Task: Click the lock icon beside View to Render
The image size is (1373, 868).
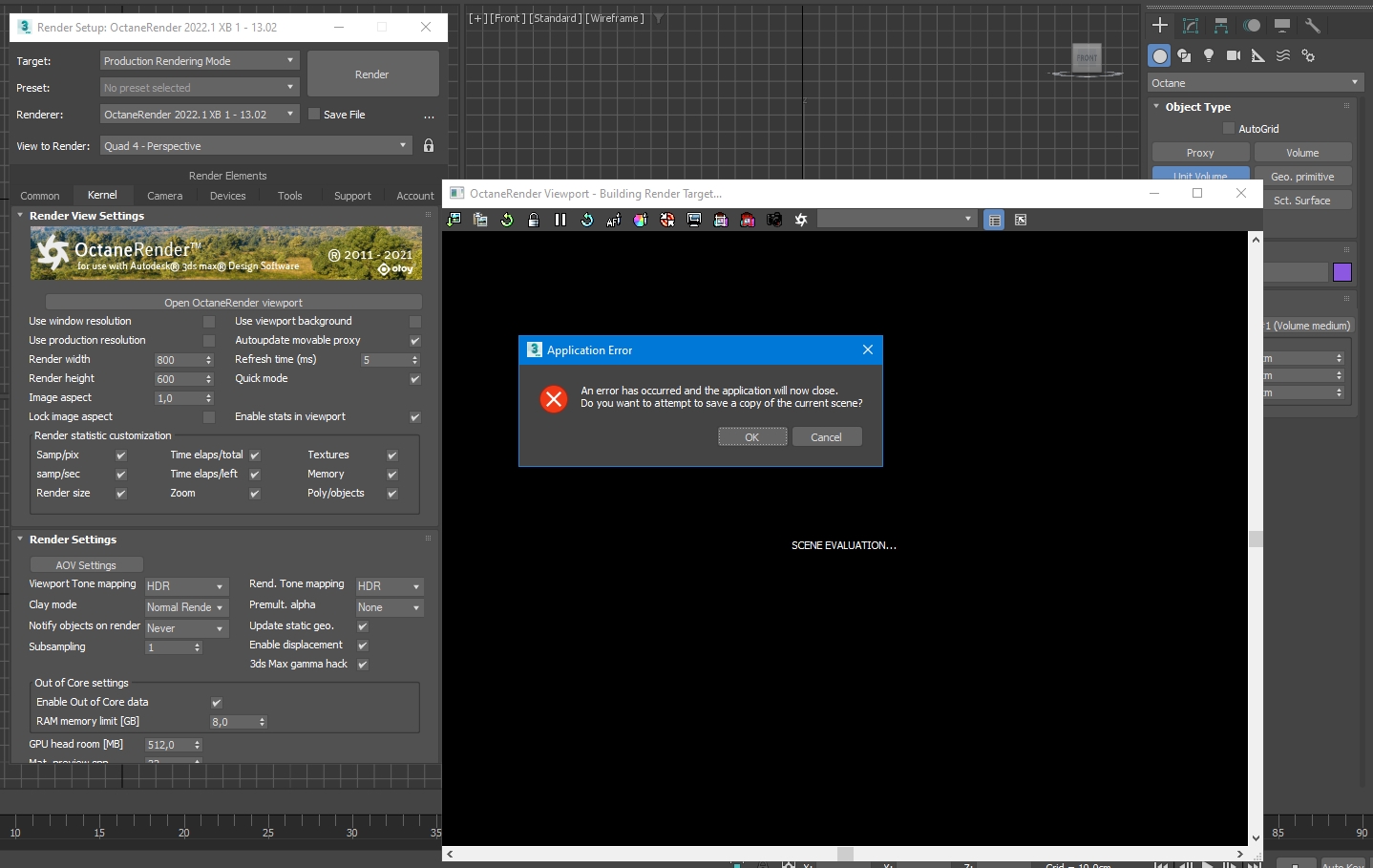Action: 429,146
